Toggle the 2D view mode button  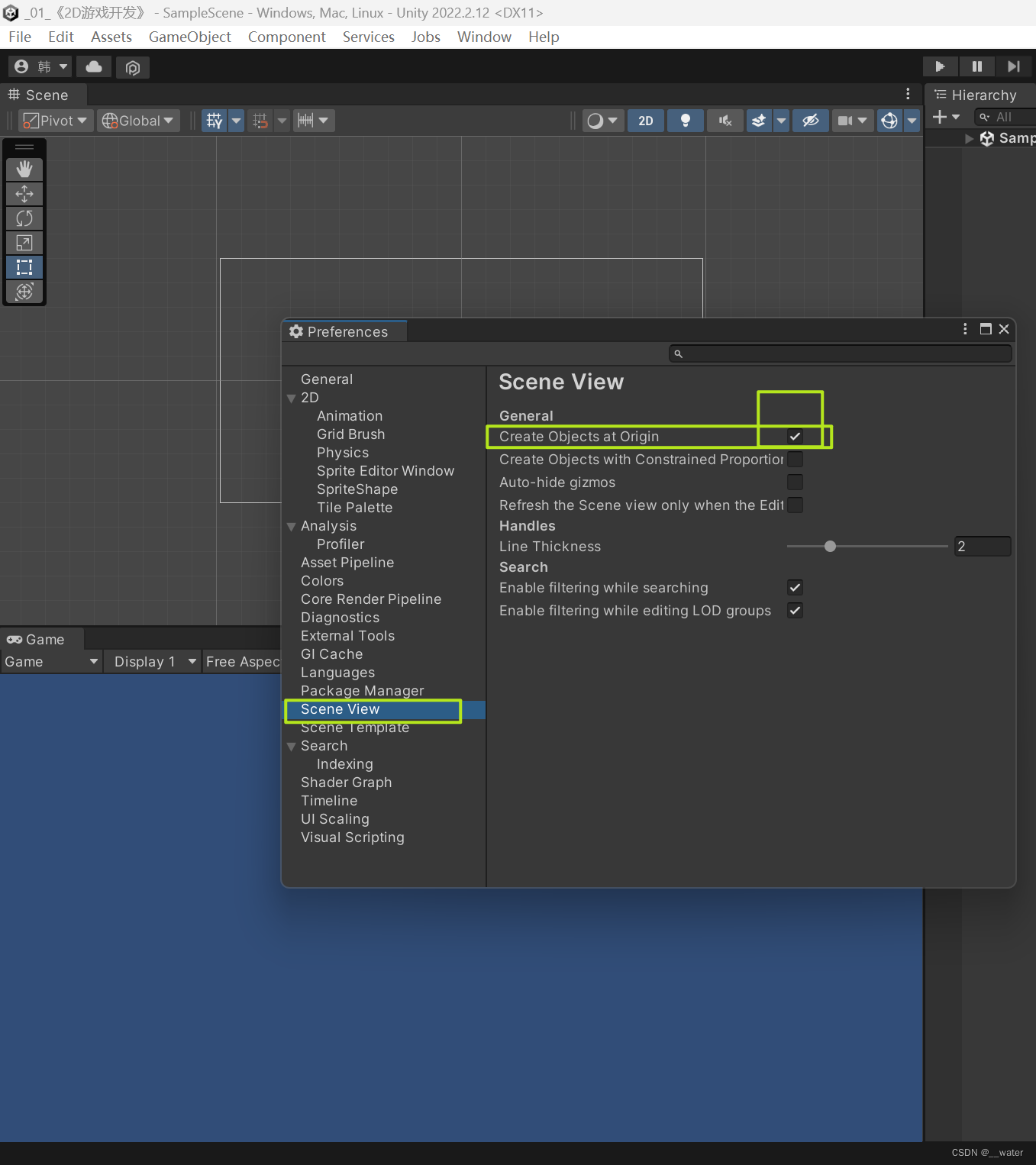(x=645, y=120)
